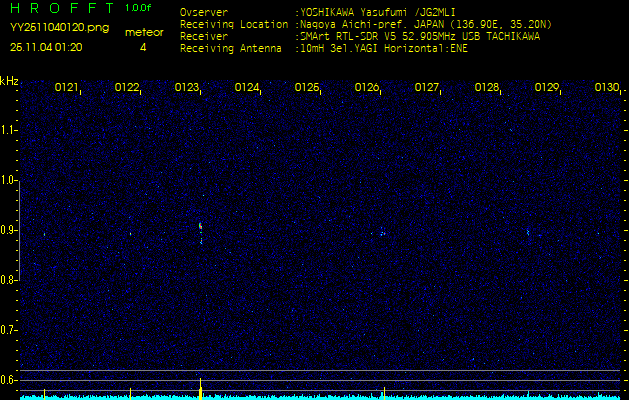The image size is (629, 400).
Task: Click the kHz axis unit label
Action: tap(9, 81)
